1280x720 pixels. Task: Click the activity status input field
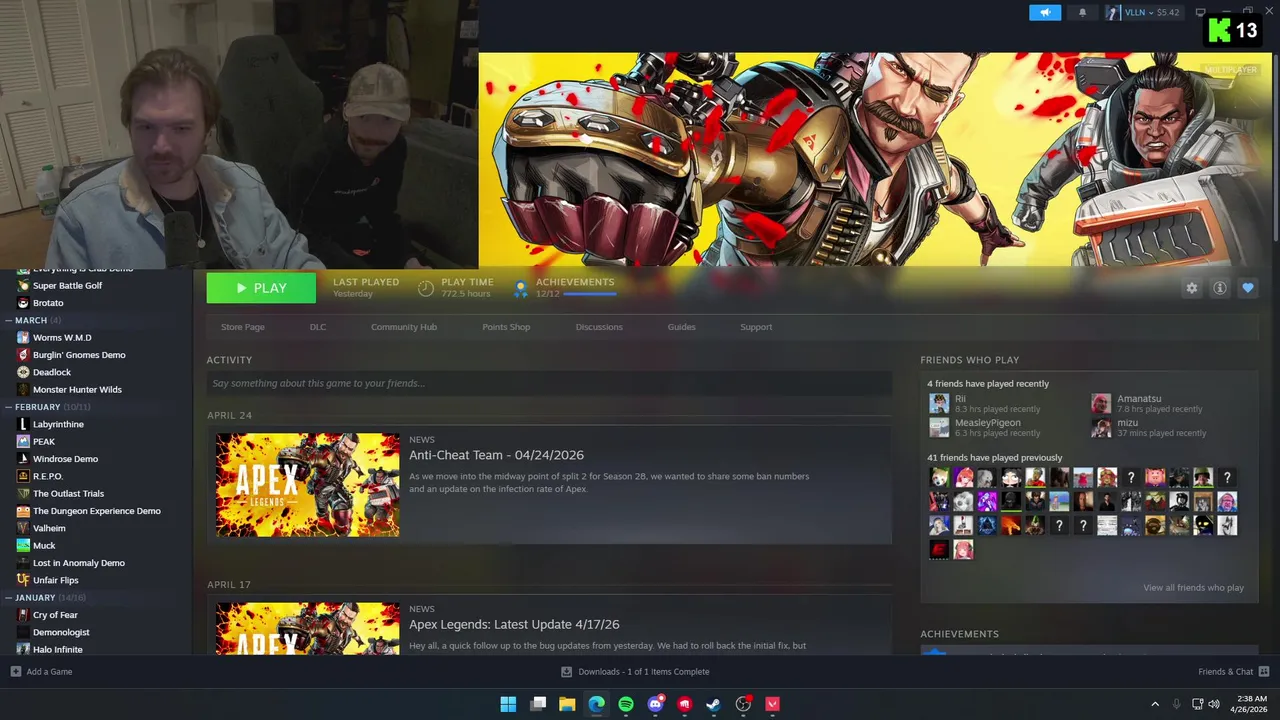tap(549, 383)
